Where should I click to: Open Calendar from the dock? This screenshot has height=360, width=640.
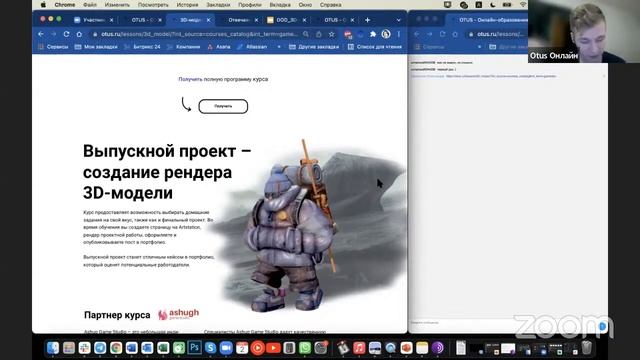tap(242, 348)
